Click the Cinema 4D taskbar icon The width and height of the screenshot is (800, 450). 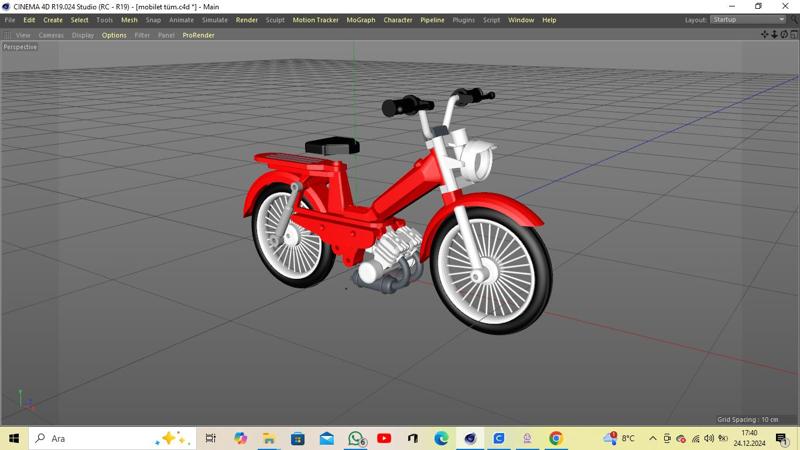[x=470, y=438]
